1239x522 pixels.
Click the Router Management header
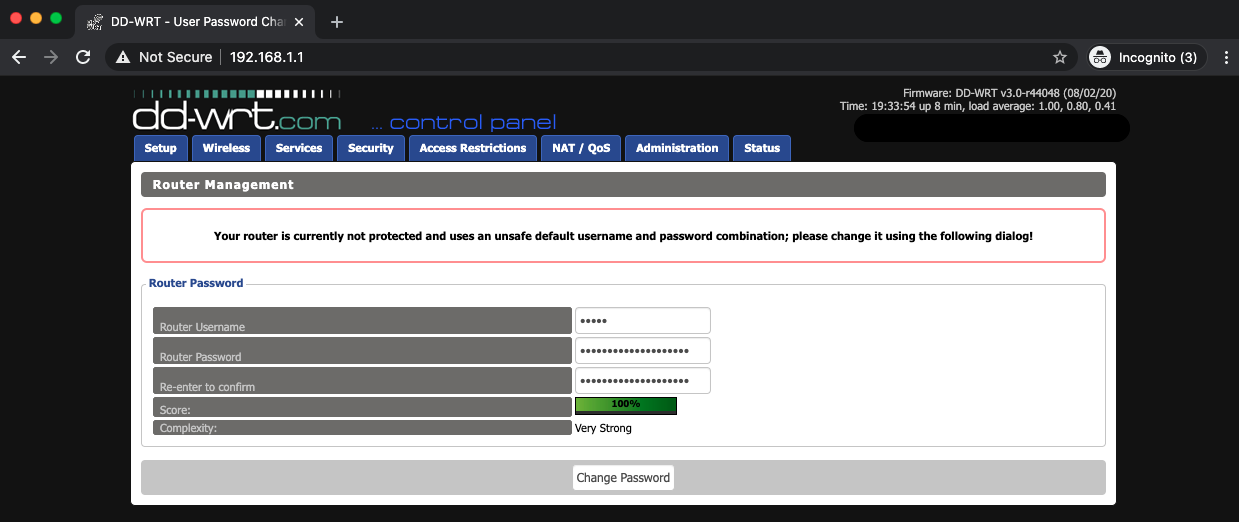(x=623, y=184)
